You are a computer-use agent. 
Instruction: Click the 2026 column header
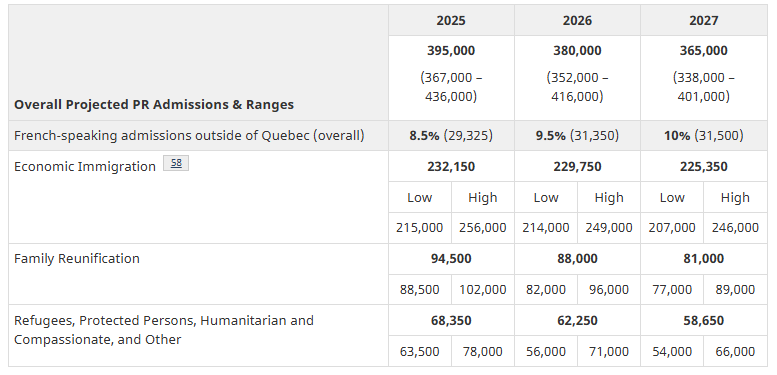coord(577,20)
